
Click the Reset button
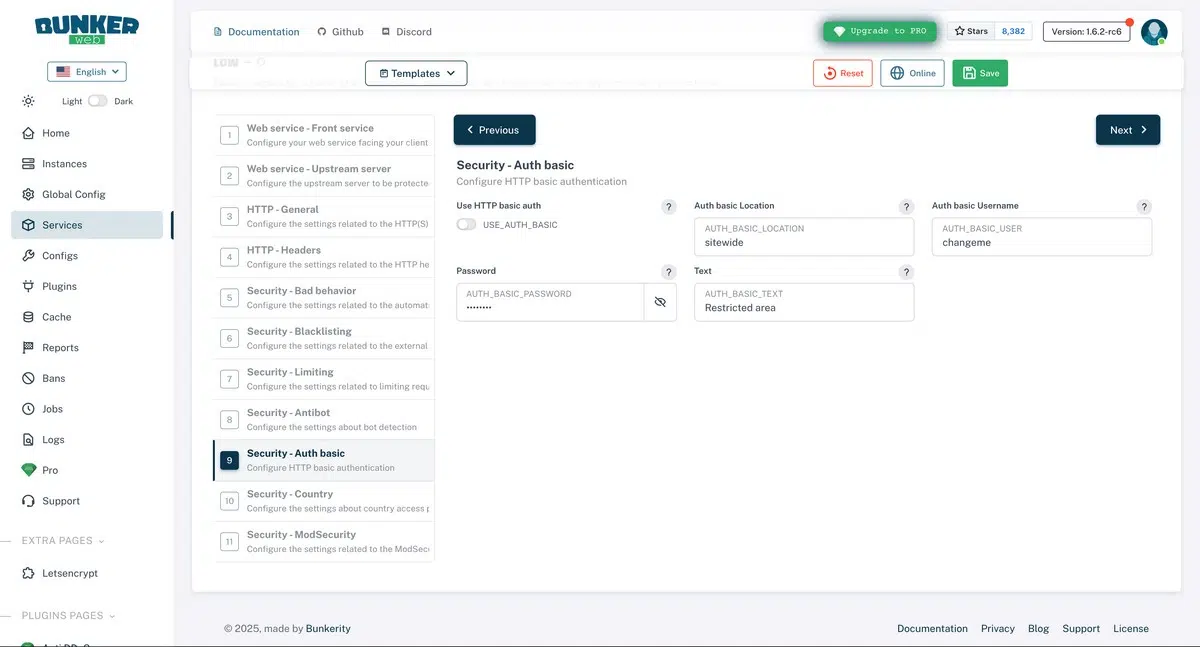tap(843, 73)
